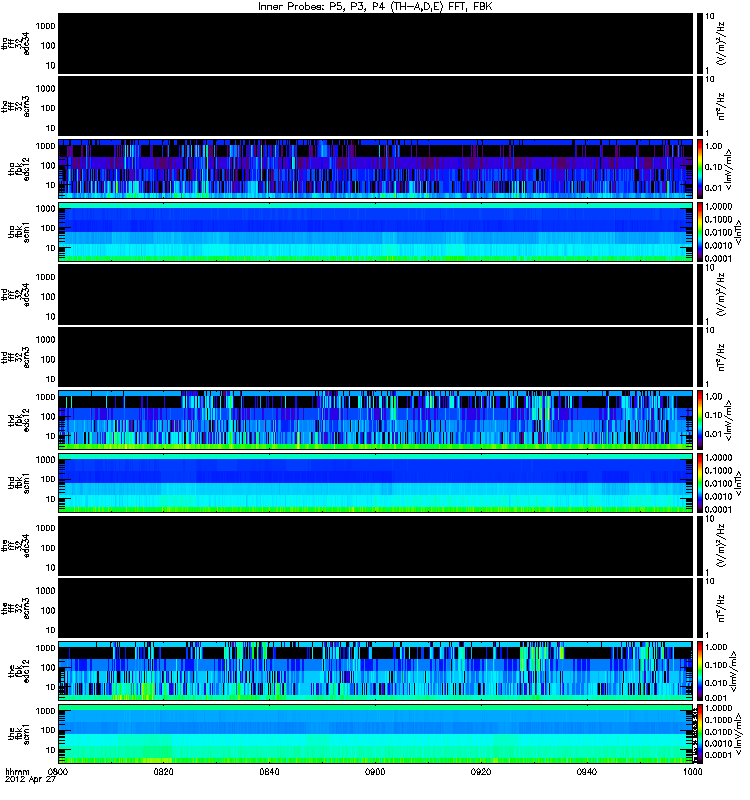
Task: Select the 0900 time axis label
Action: click(375, 771)
